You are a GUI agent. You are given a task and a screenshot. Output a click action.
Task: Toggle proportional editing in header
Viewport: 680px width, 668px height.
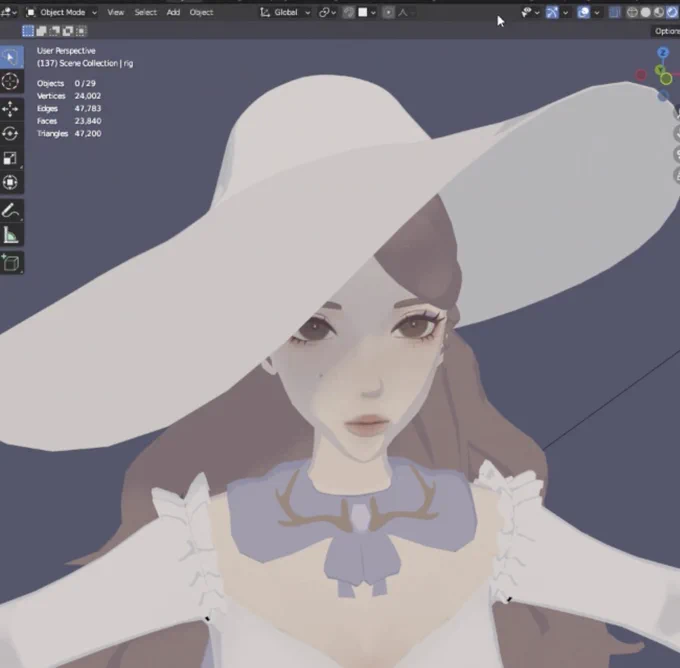pyautogui.click(x=388, y=13)
